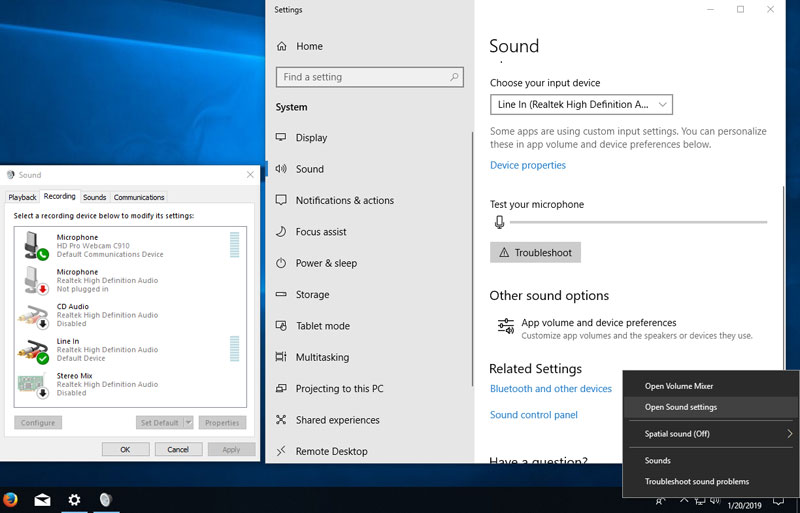The width and height of the screenshot is (800, 513).
Task: Open Focus assist via moon icon
Action: click(x=281, y=232)
